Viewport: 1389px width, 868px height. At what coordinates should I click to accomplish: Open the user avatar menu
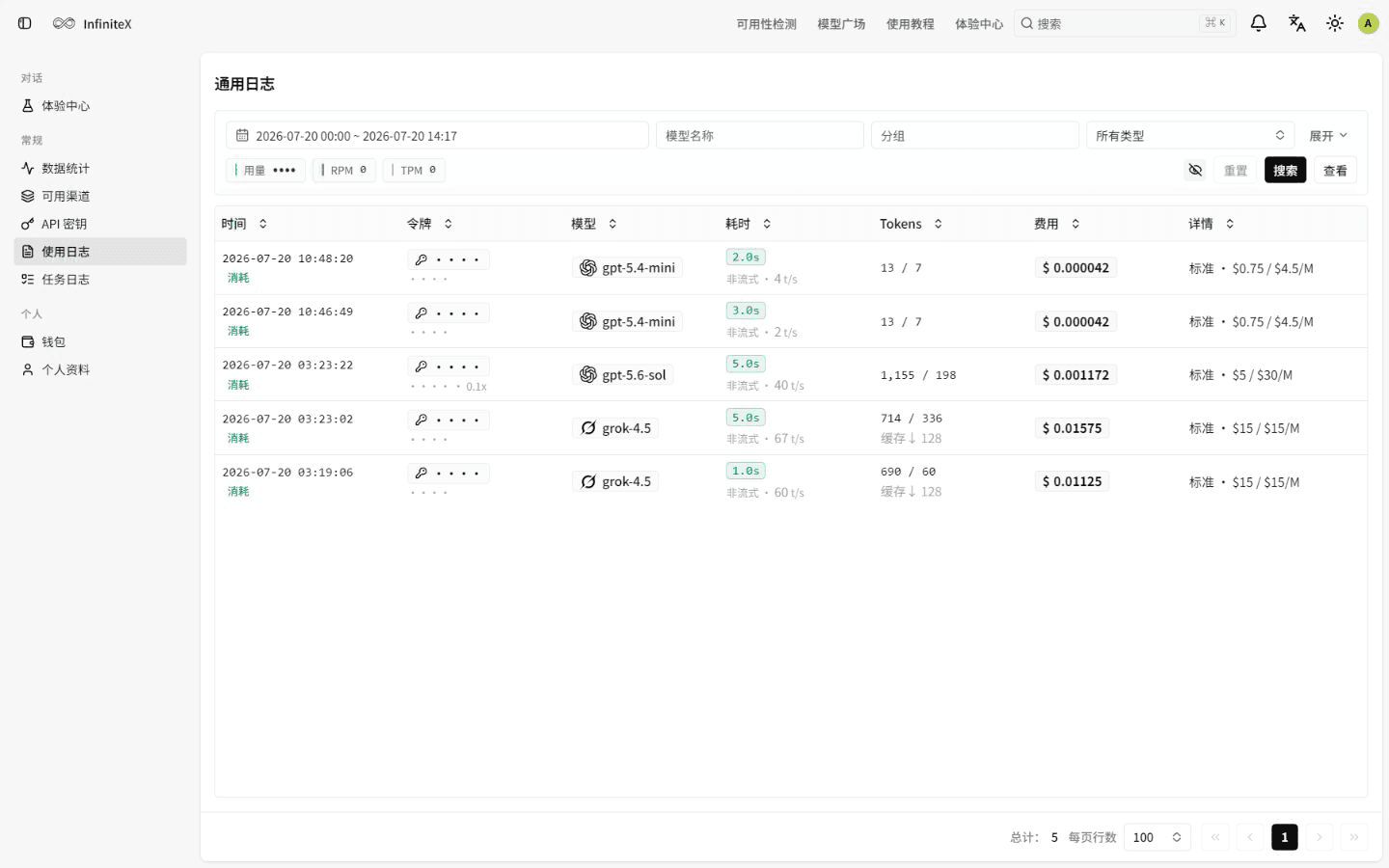1368,23
